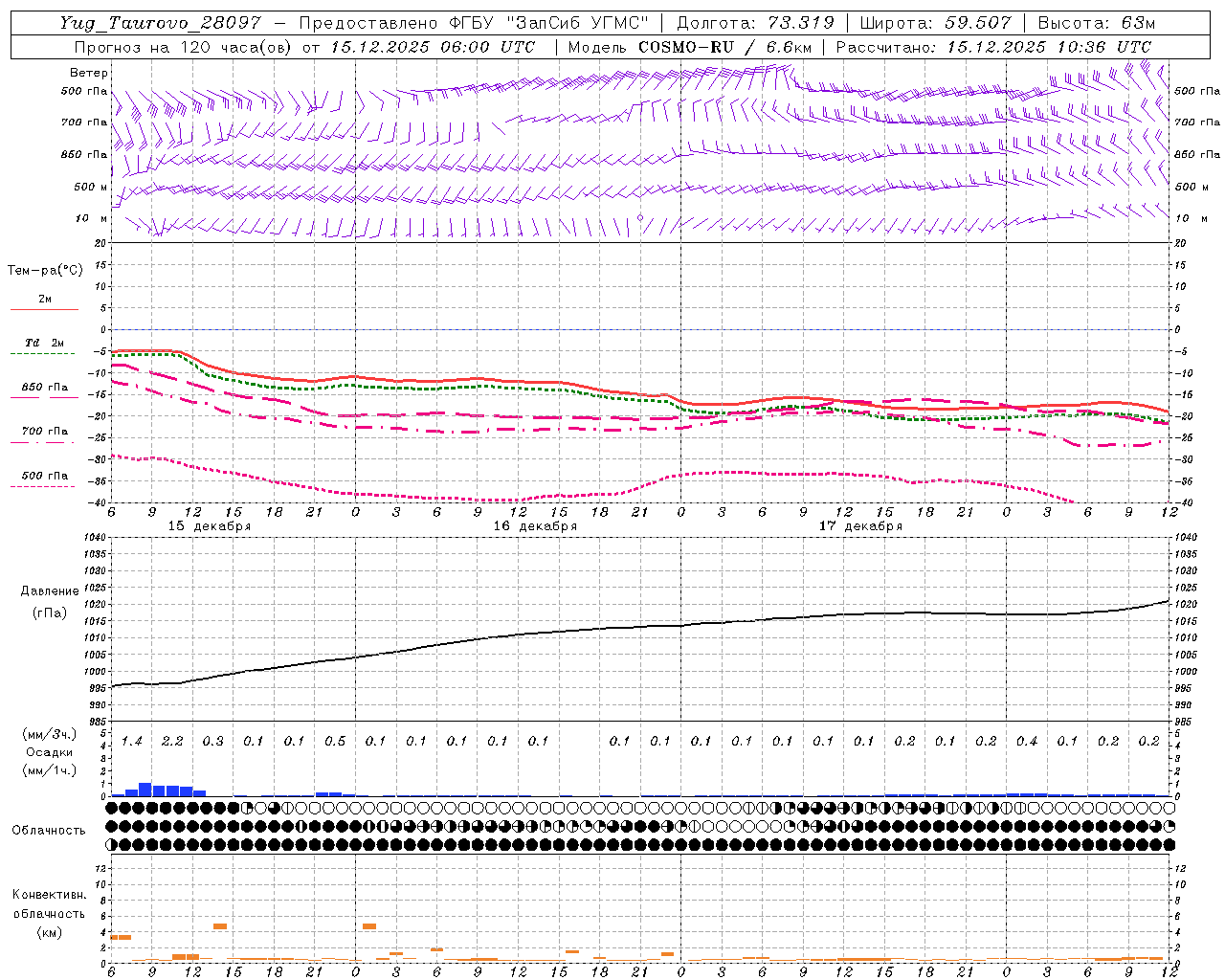Select the 'Тем-ра(°C)' temperature panel label
The height and width of the screenshot is (980, 1225).
tap(45, 271)
